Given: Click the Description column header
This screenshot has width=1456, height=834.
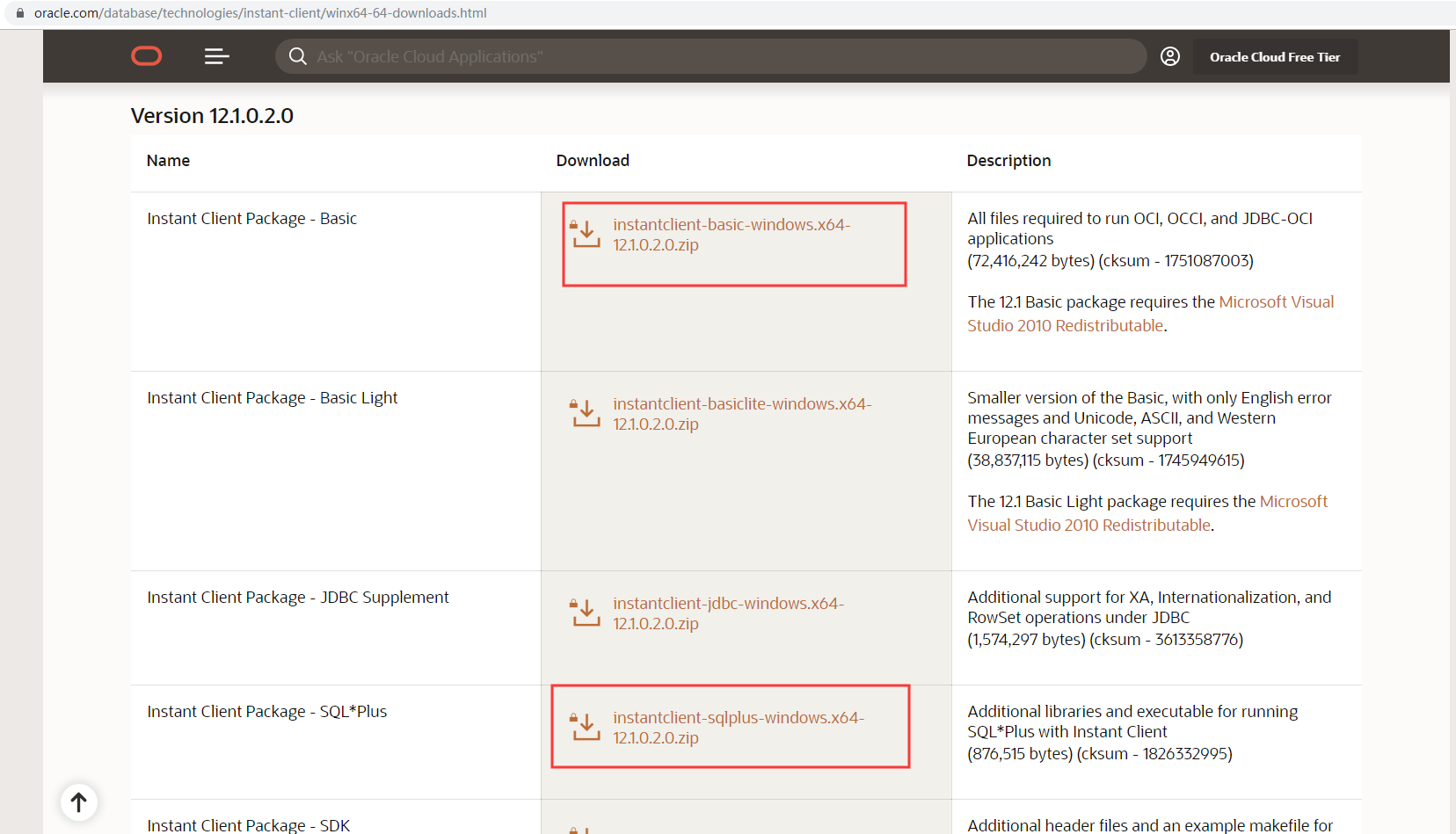Looking at the screenshot, I should 1008,161.
